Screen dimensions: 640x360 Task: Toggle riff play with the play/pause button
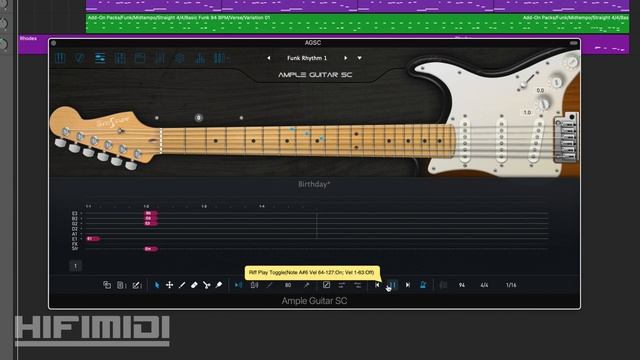tap(392, 285)
